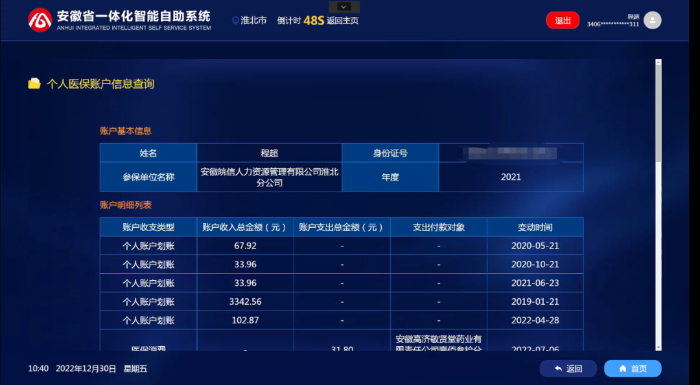Click the 年度 value 2021 cell
This screenshot has width=700, height=385.
coord(511,177)
